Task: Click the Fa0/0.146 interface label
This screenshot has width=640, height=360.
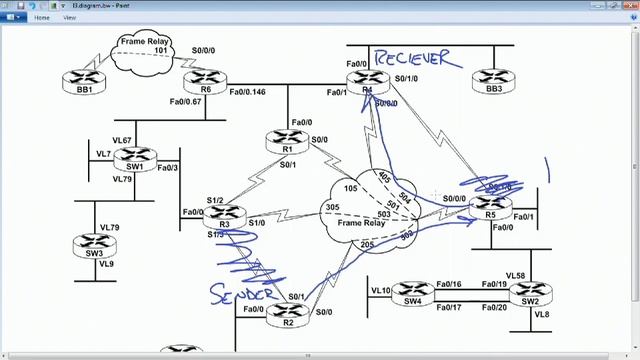Action: (x=247, y=92)
